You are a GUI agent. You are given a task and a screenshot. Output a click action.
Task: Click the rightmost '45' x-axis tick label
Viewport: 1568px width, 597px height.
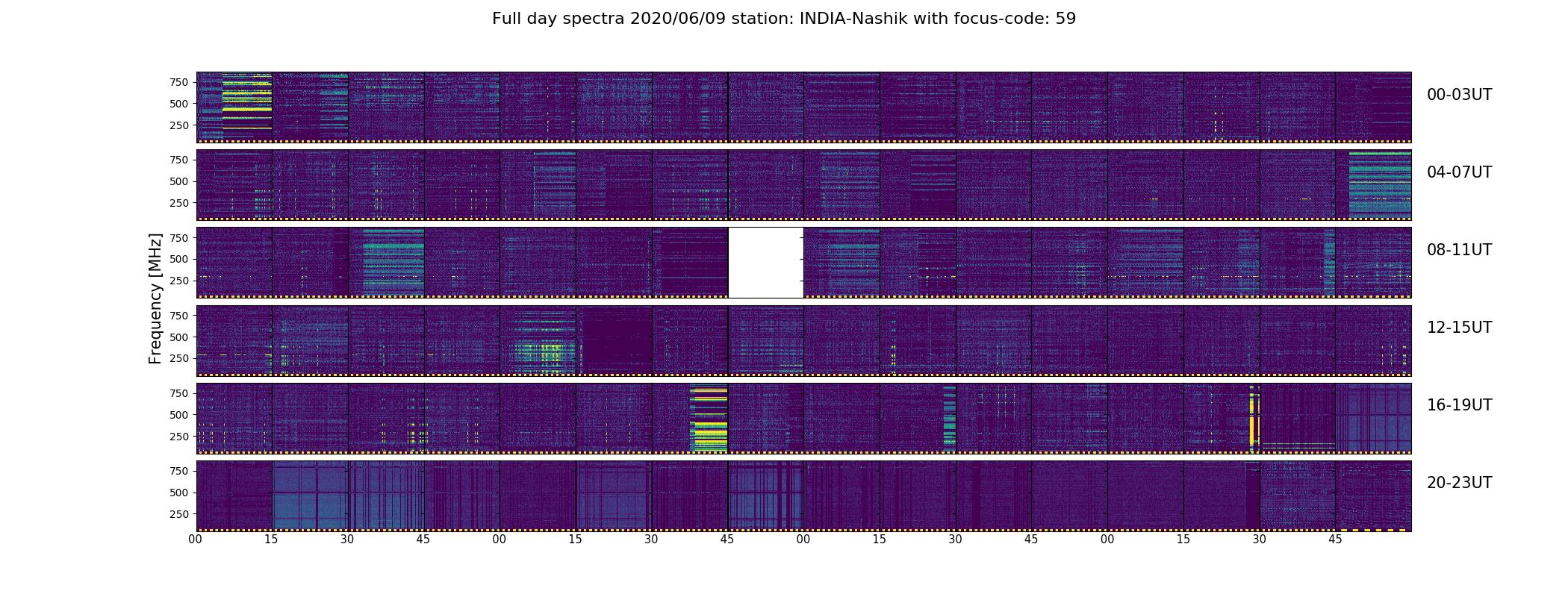(x=1336, y=539)
